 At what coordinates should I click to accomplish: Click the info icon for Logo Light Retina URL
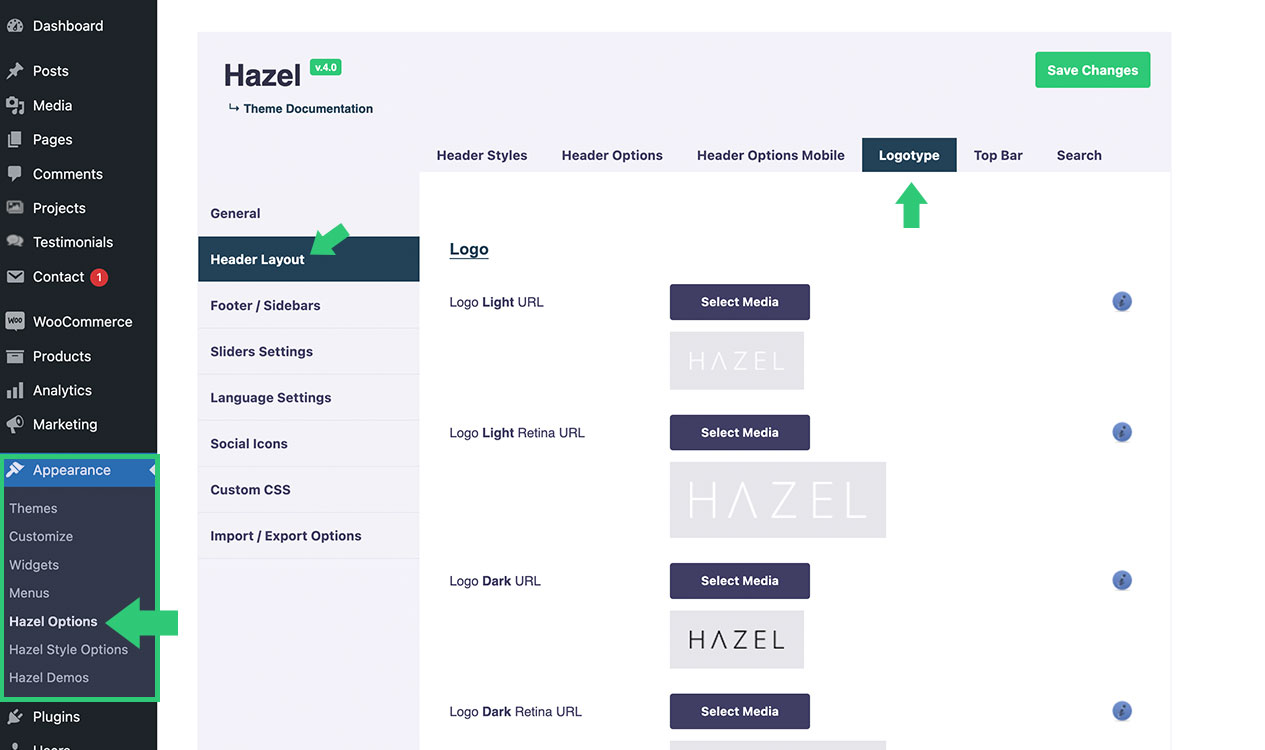point(1122,432)
